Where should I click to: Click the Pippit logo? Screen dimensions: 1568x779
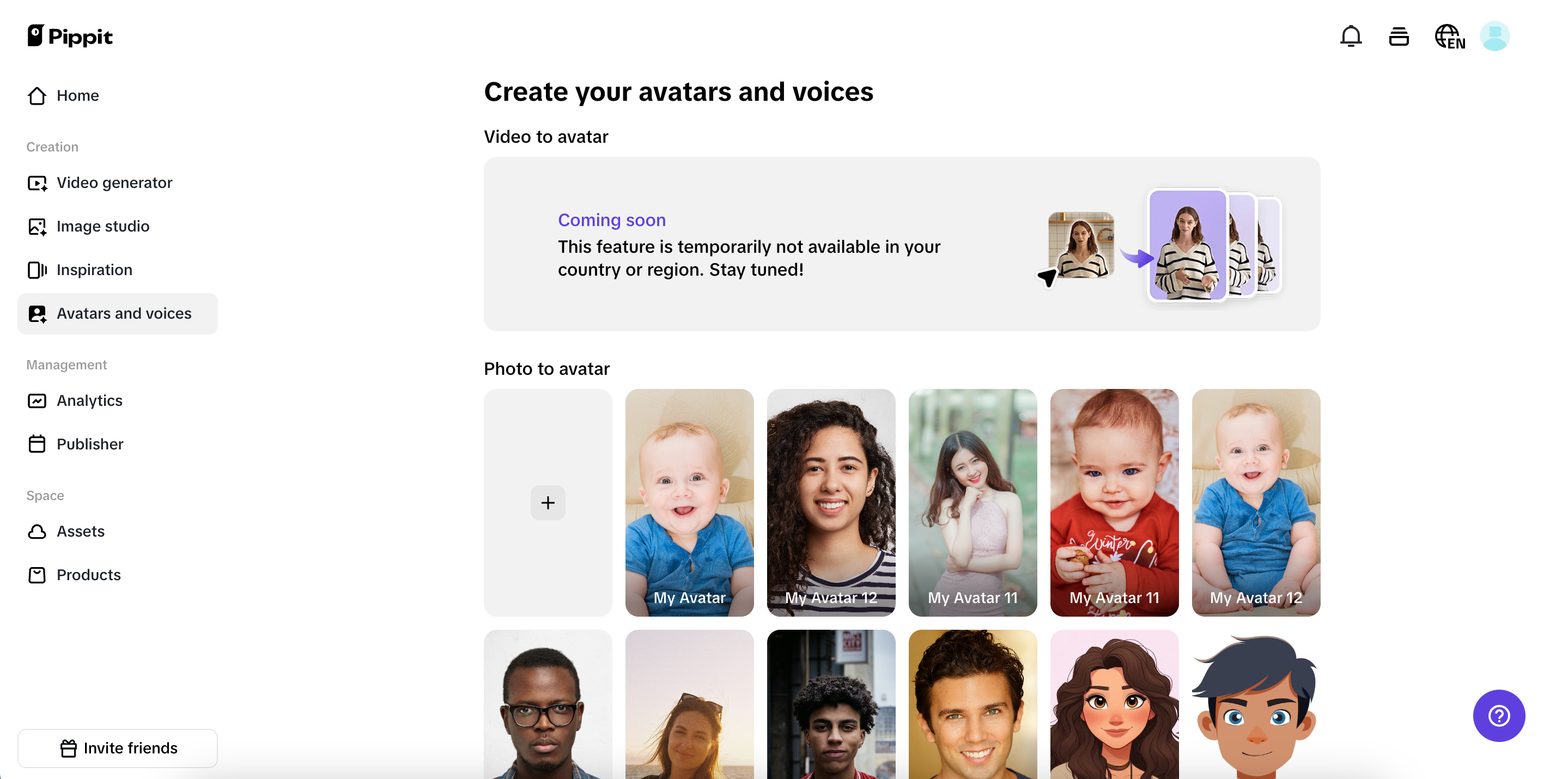[69, 36]
